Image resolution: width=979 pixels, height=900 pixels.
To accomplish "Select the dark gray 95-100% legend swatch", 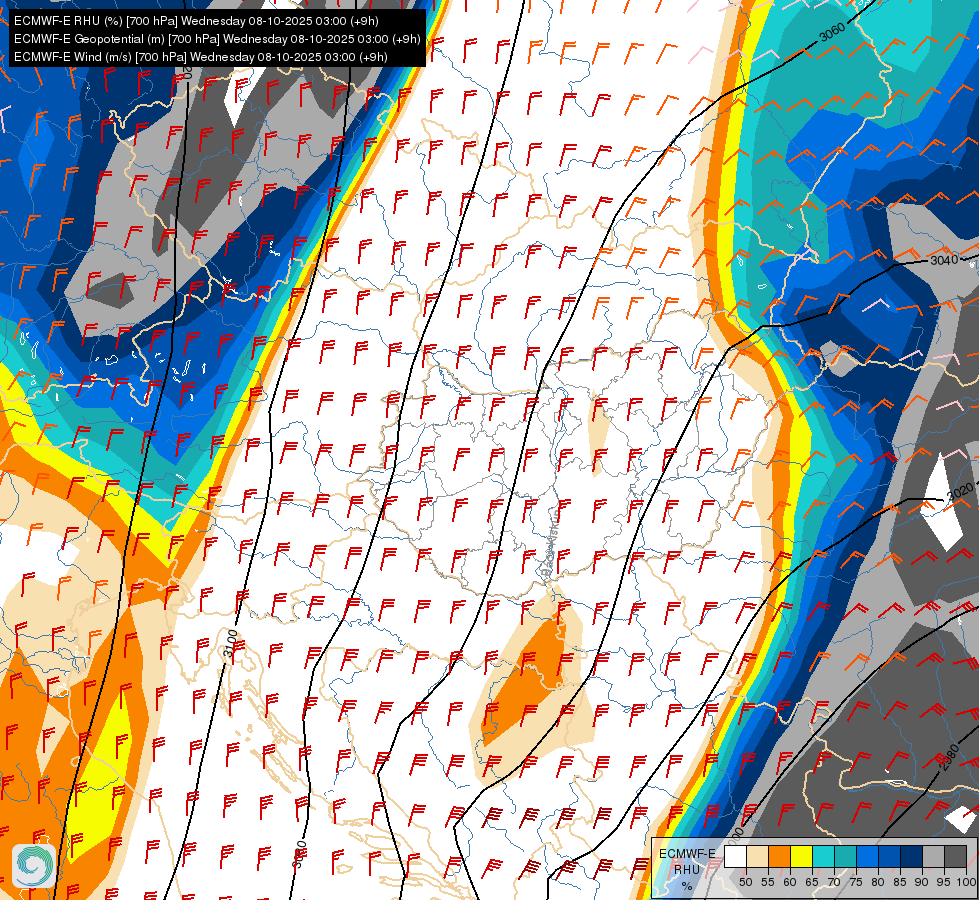I will click(x=955, y=856).
